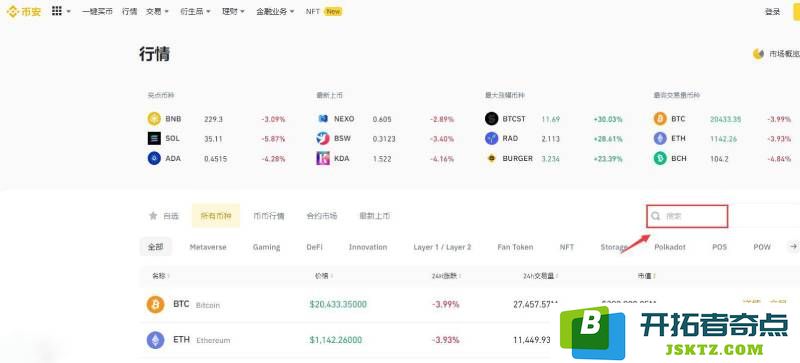This screenshot has width=800, height=363.
Task: Switch to the 币币行情 tab
Action: click(x=269, y=216)
